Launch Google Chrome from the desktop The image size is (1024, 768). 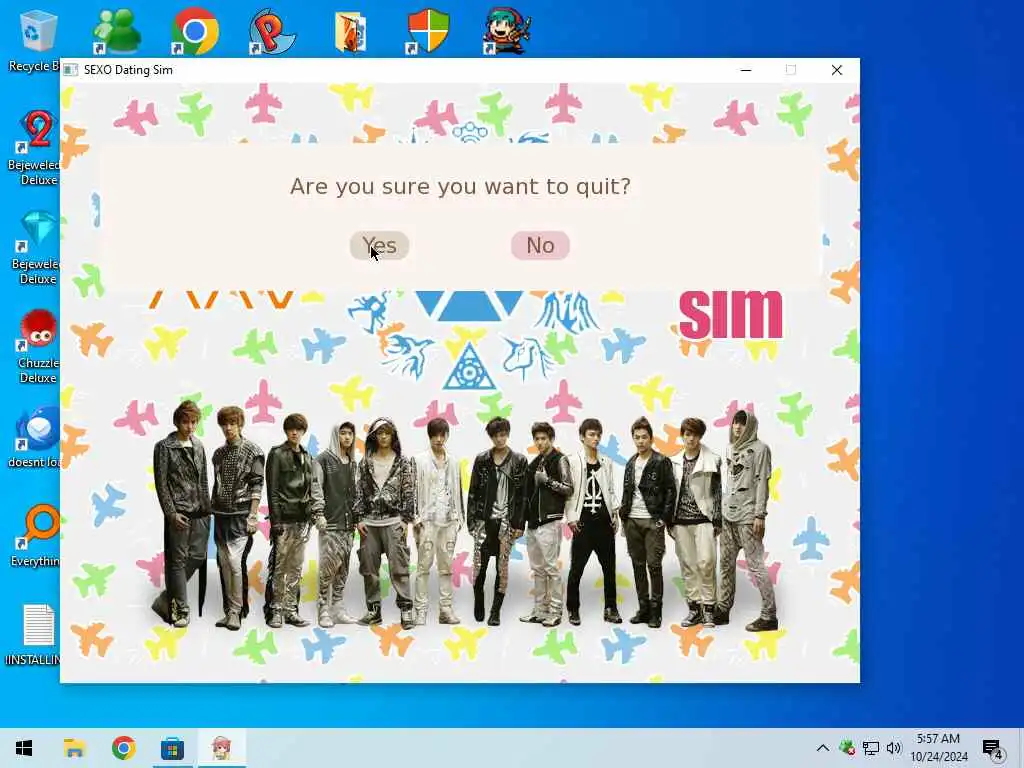195,32
